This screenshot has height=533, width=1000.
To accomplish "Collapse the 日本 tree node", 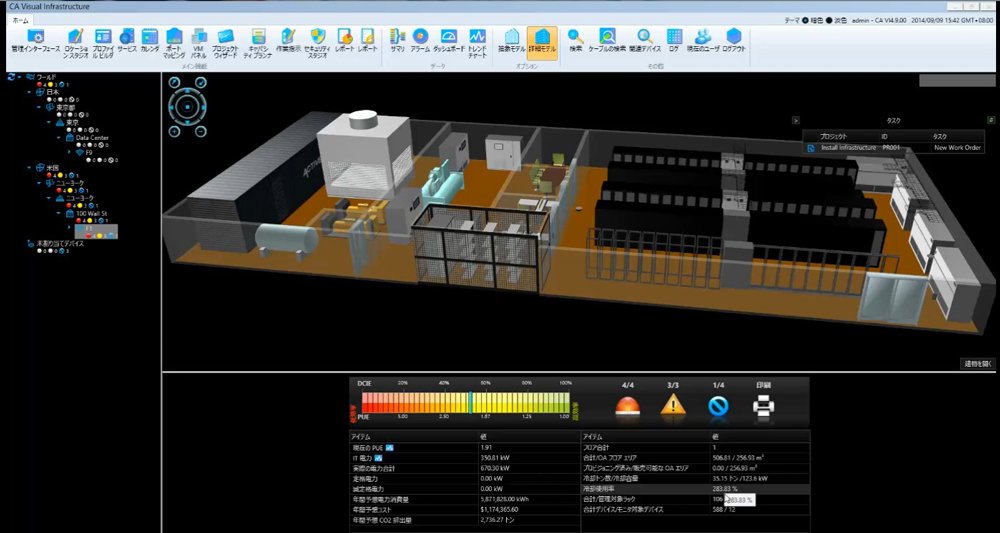I will click(29, 92).
